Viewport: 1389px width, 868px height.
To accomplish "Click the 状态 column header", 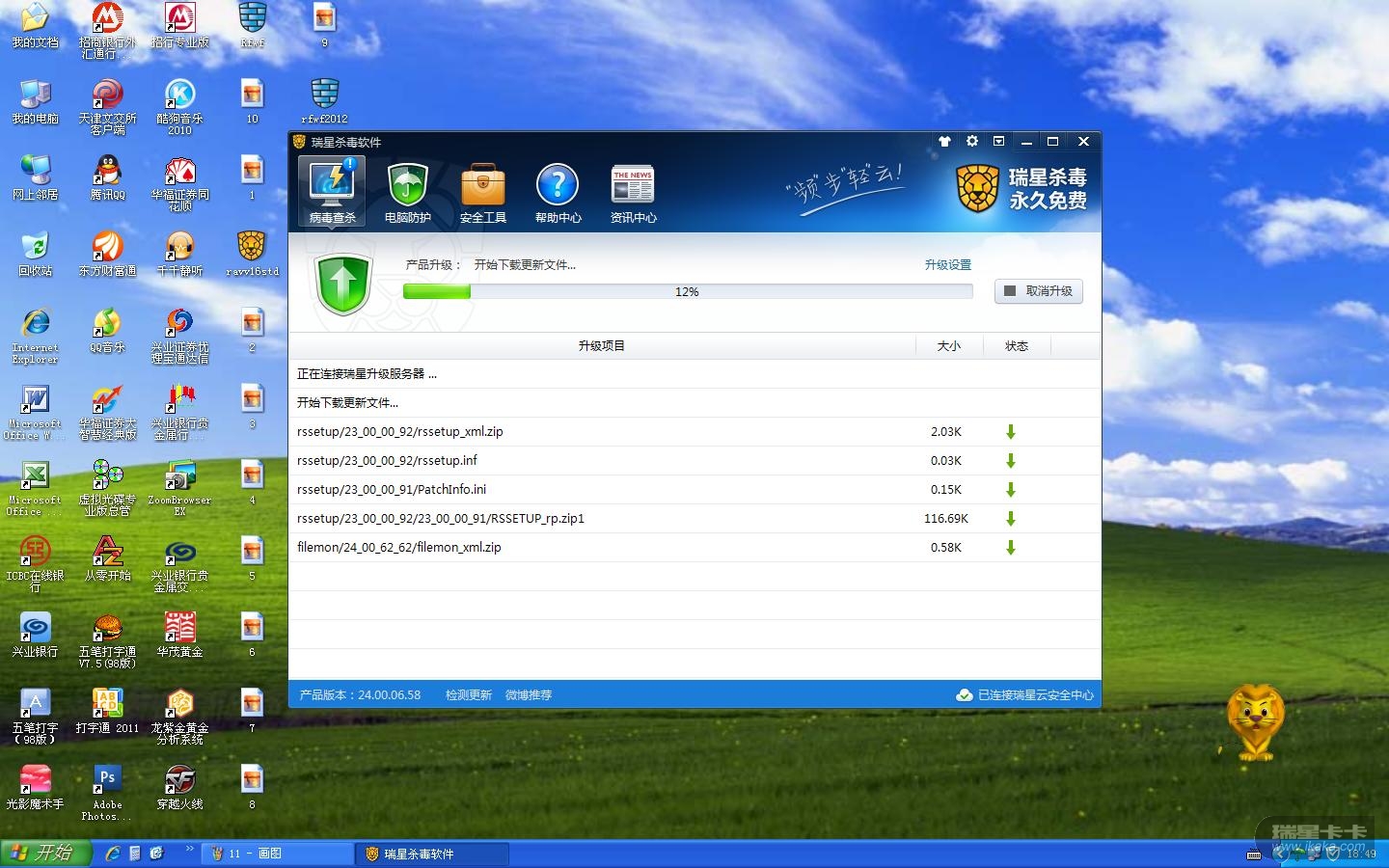I will pyautogui.click(x=1016, y=345).
